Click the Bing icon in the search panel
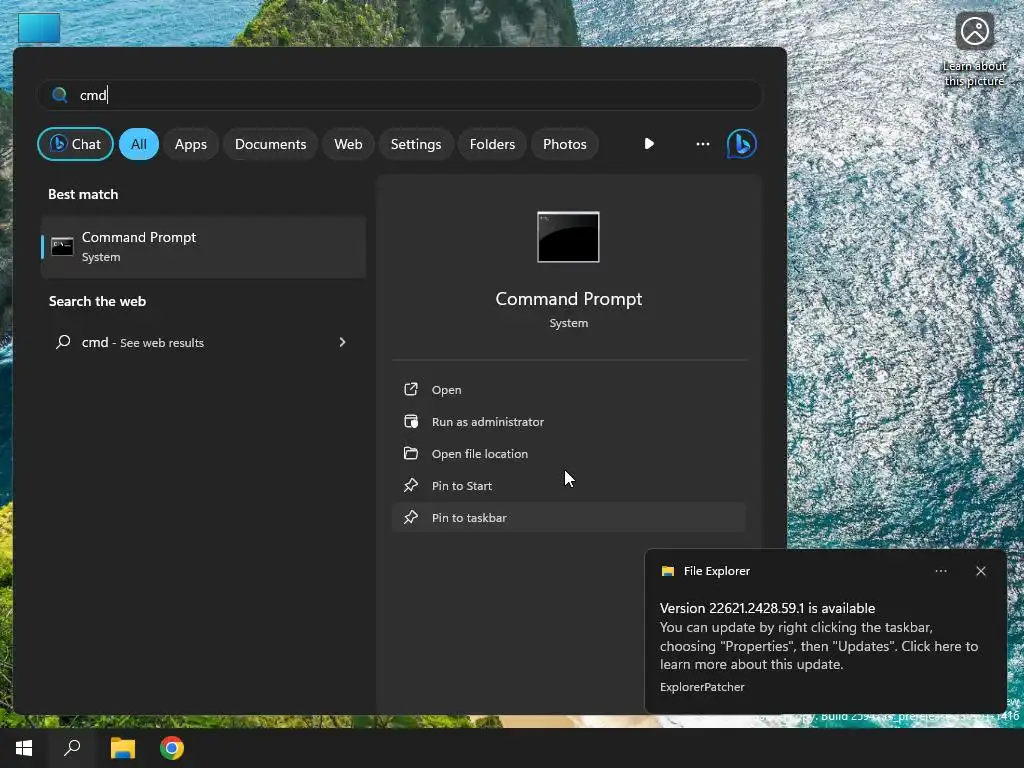Viewport: 1024px width, 768px height. [x=741, y=144]
